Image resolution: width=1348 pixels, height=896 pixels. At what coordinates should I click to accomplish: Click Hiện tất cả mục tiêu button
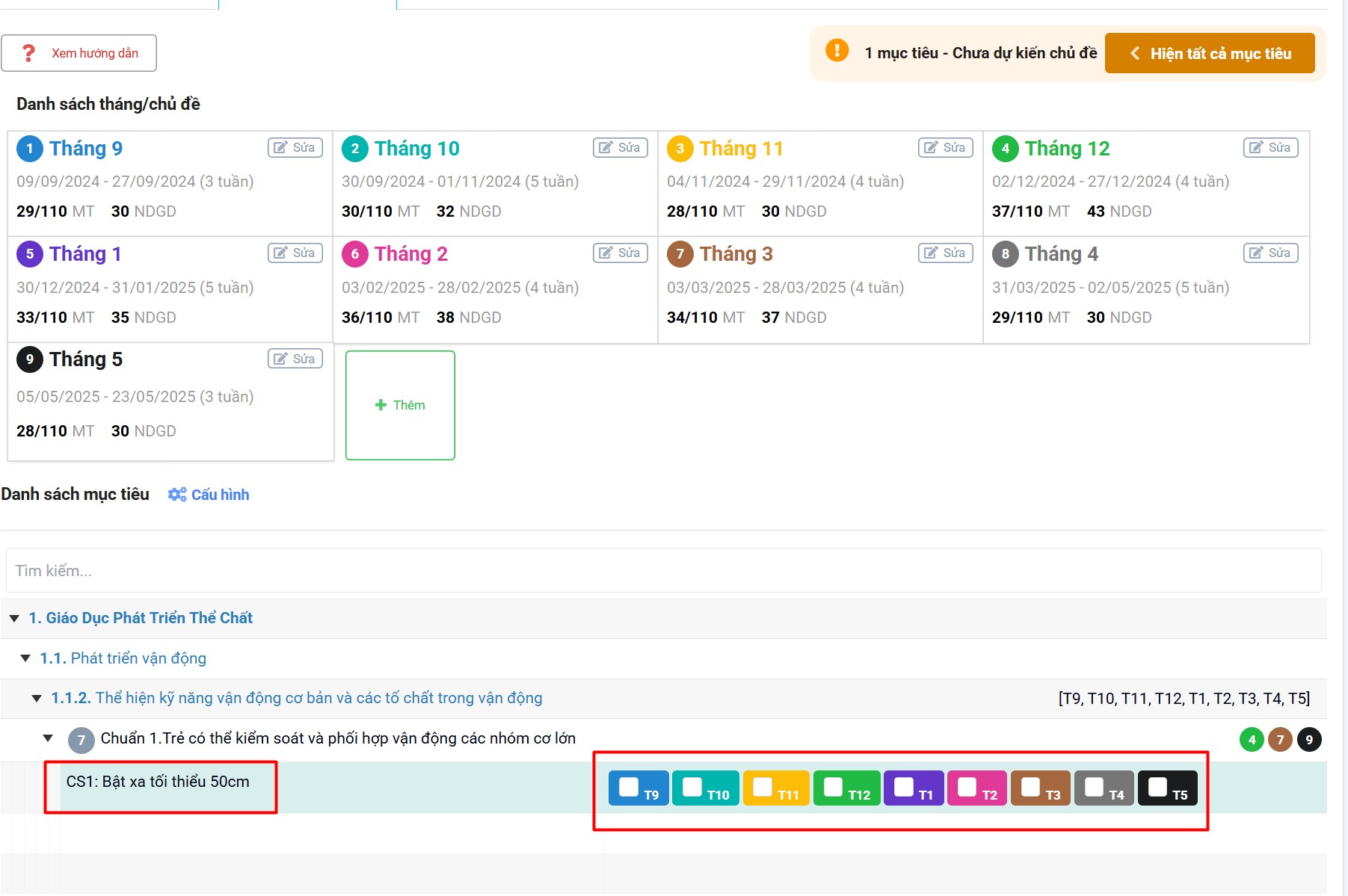coord(1209,53)
